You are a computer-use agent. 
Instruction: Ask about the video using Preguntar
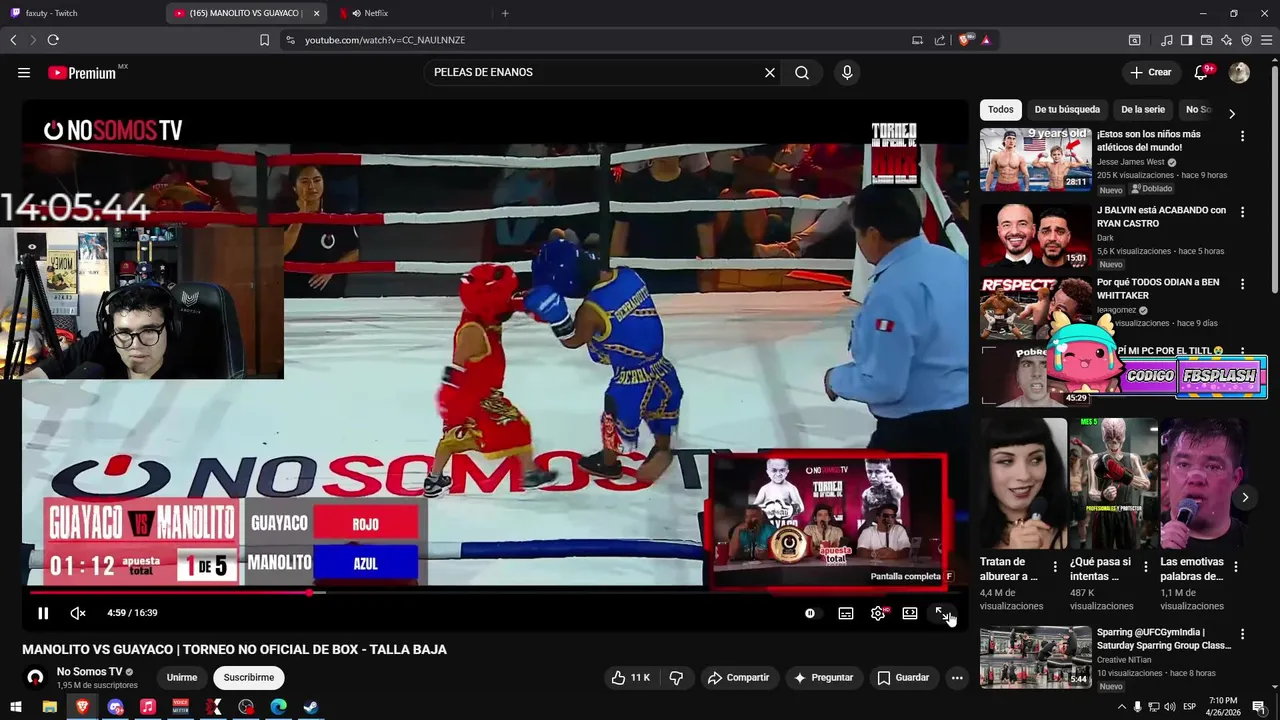[x=823, y=678]
